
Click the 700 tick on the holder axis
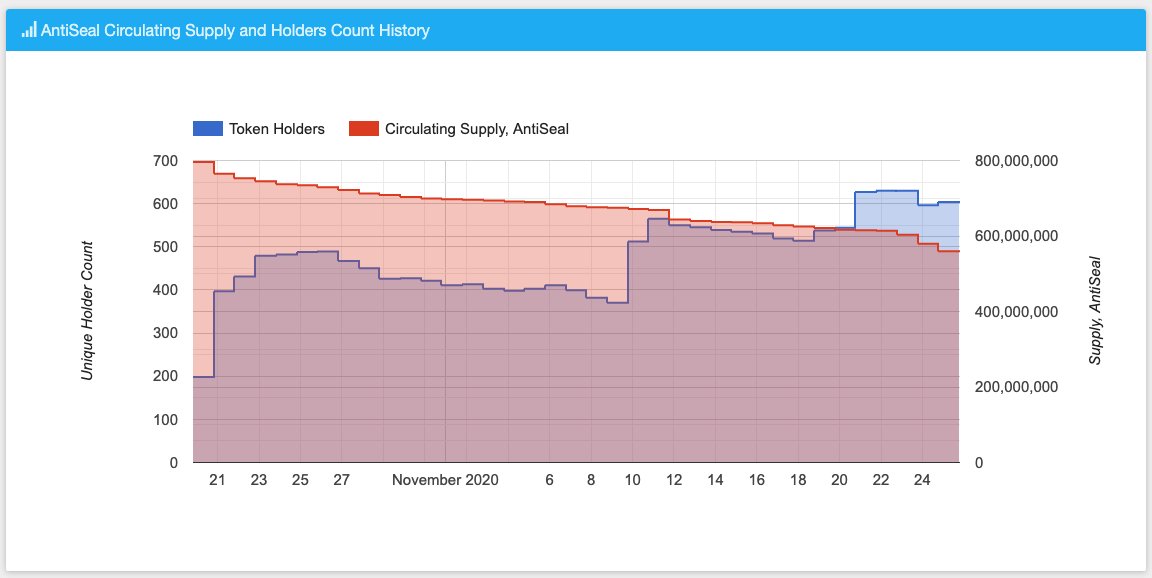(166, 160)
